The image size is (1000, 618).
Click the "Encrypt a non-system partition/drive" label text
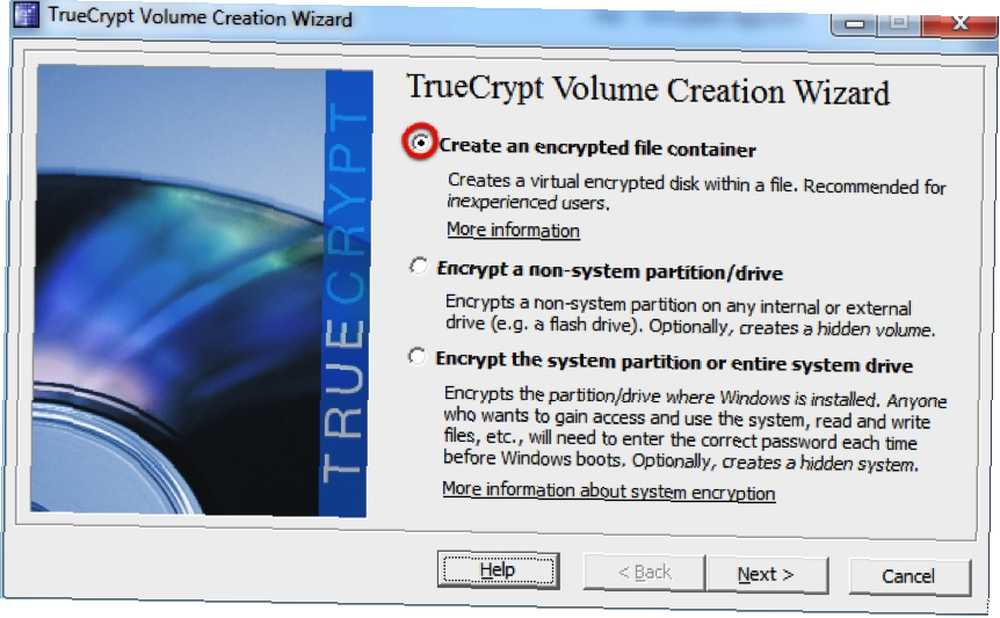(610, 271)
